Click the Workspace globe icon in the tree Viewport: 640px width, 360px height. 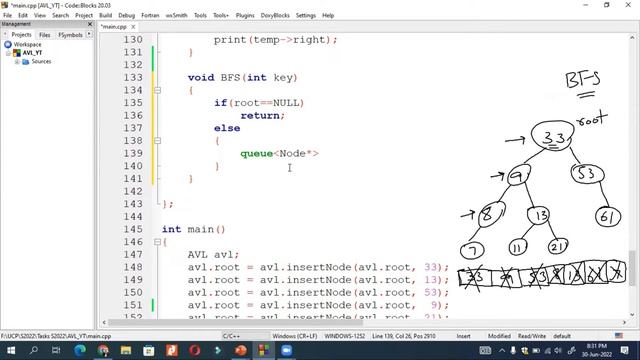8,44
